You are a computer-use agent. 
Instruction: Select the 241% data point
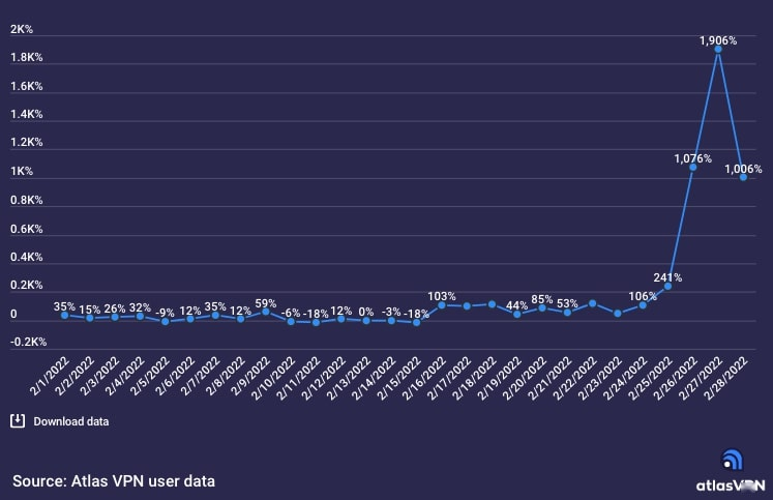click(668, 286)
